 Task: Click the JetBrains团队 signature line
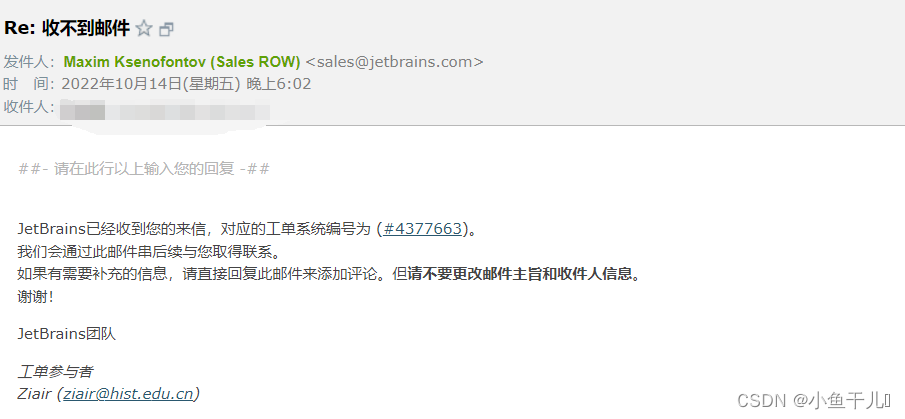click(x=66, y=334)
